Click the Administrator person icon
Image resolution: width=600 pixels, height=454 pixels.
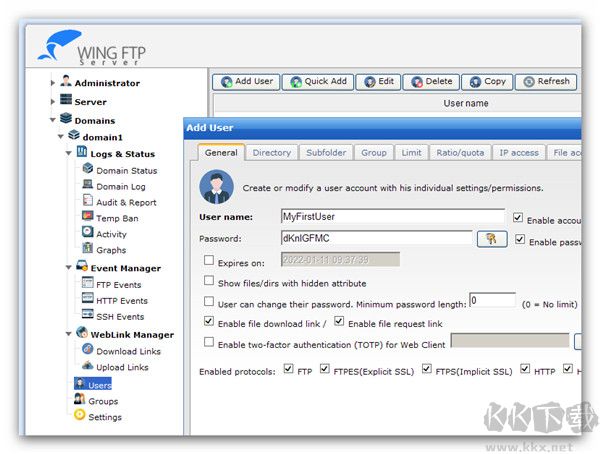[66, 81]
